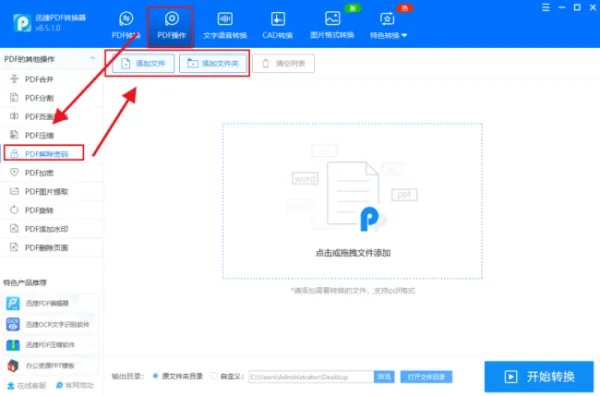Screen dimensions: 600x396
Task: Click the 开始转换 start button
Action: click(x=539, y=376)
